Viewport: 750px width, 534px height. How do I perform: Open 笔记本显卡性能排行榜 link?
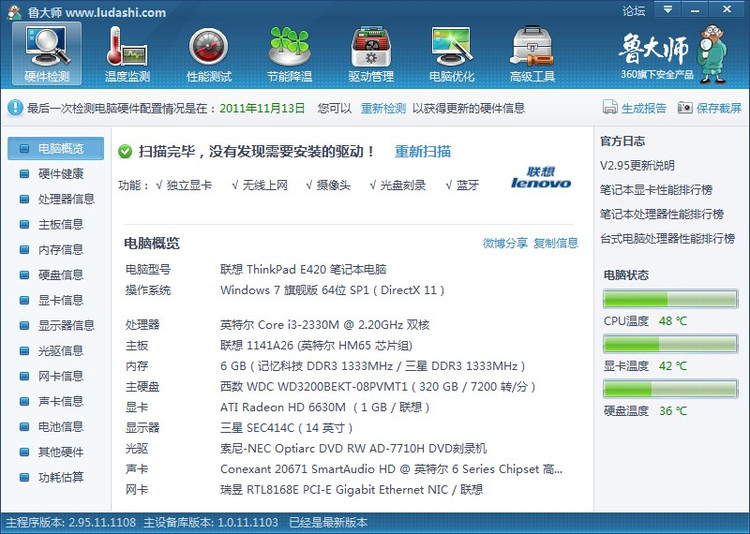point(656,190)
